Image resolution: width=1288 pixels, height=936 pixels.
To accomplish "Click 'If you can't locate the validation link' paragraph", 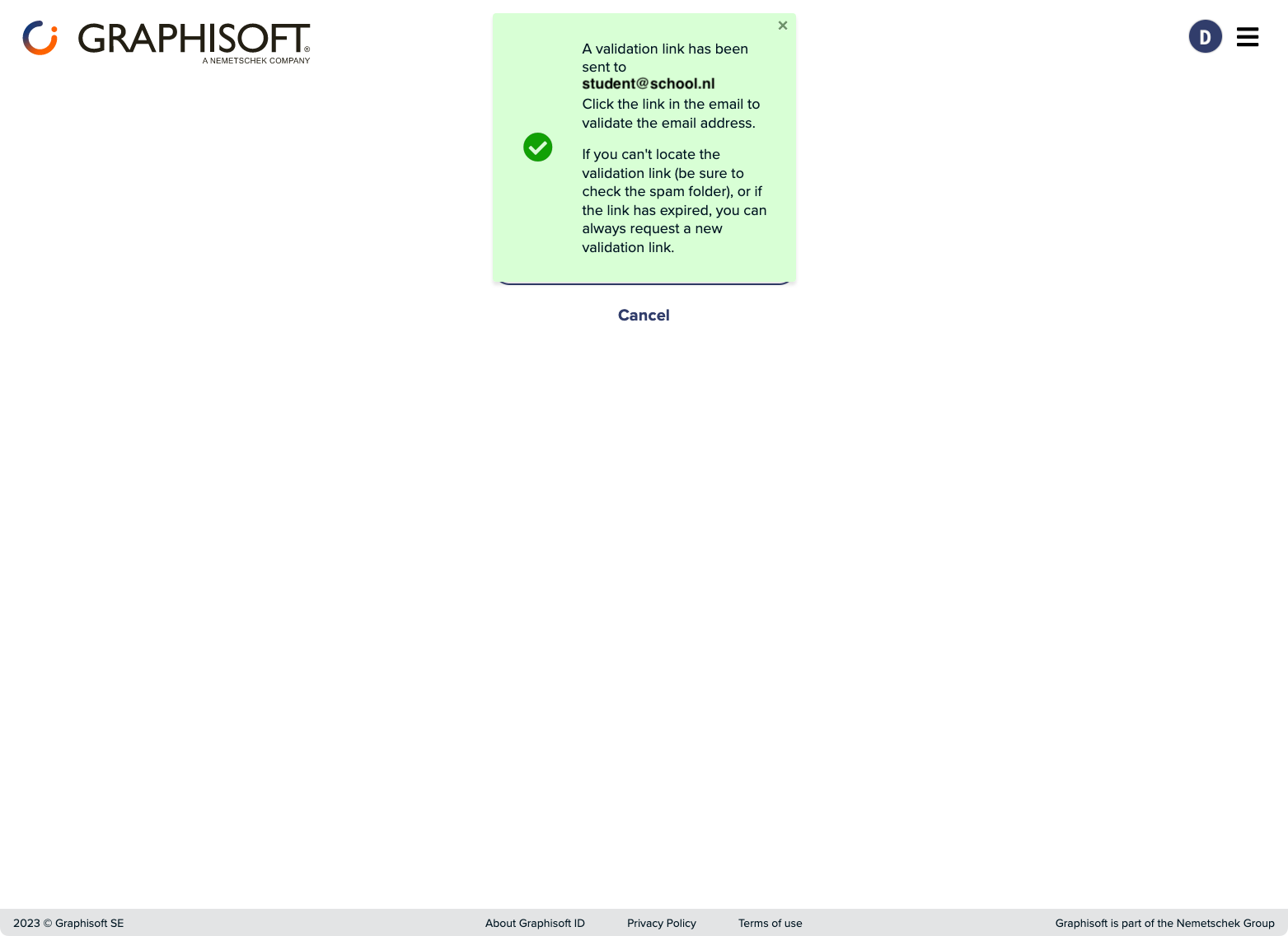I will (x=674, y=201).
